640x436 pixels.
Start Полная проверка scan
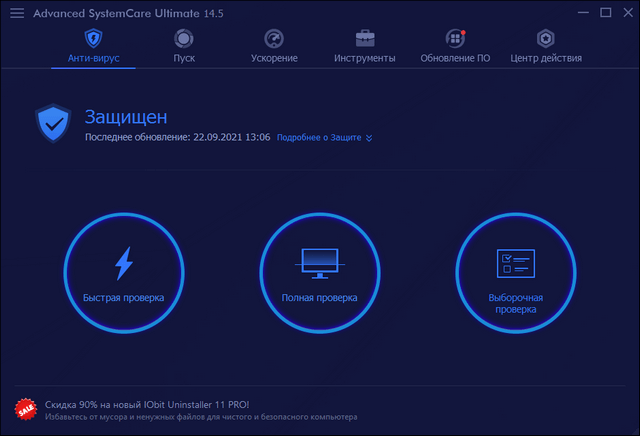pos(320,273)
